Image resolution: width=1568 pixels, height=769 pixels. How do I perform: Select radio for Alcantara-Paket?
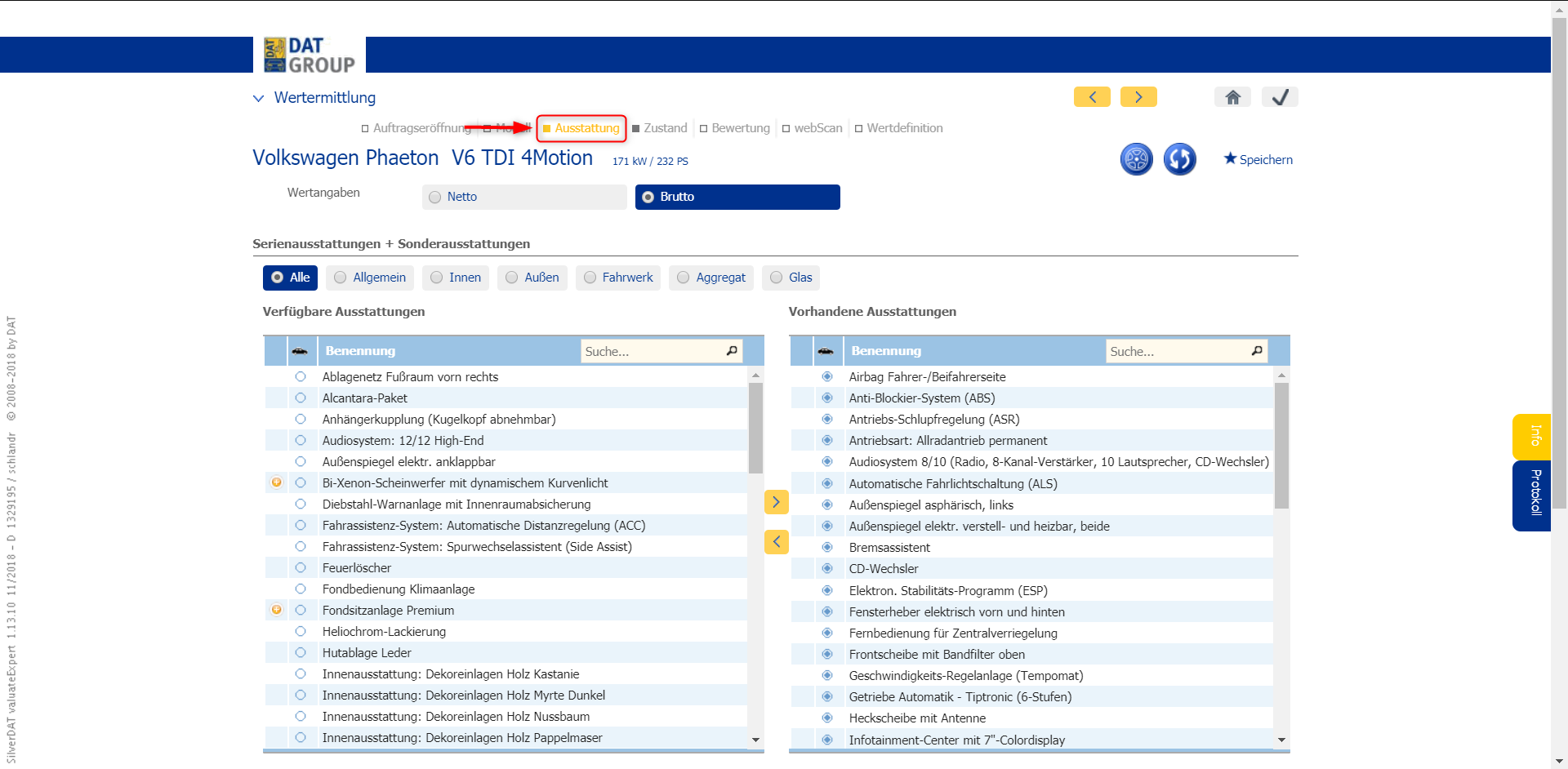(x=301, y=398)
